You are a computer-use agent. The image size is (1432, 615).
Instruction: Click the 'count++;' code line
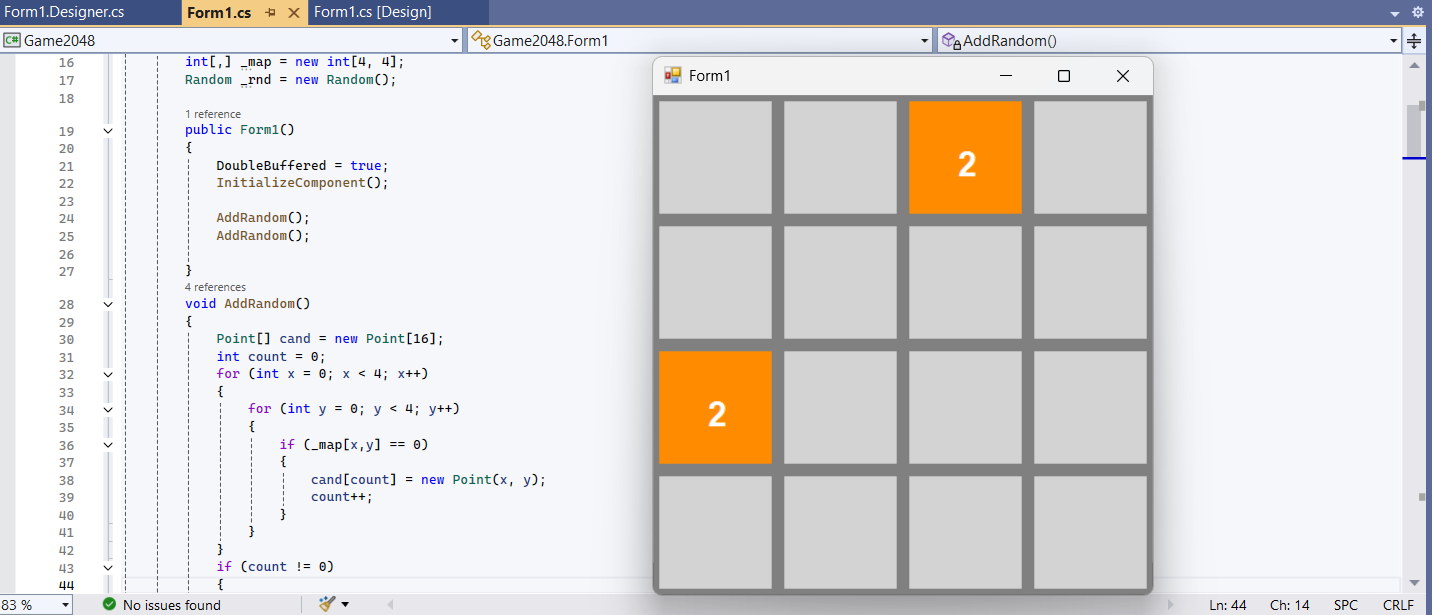pos(341,496)
